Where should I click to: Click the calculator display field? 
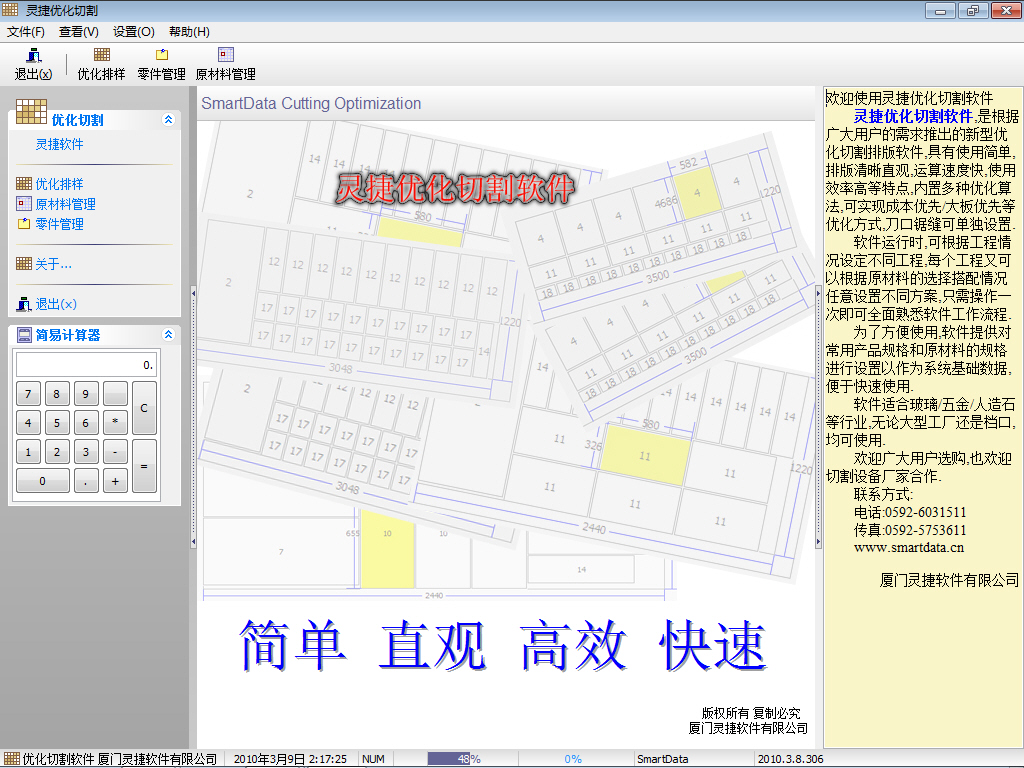pos(86,364)
